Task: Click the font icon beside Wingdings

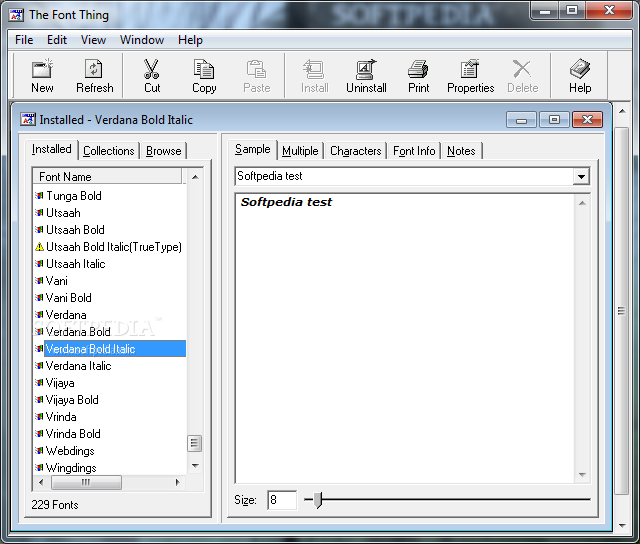Action: (x=39, y=468)
